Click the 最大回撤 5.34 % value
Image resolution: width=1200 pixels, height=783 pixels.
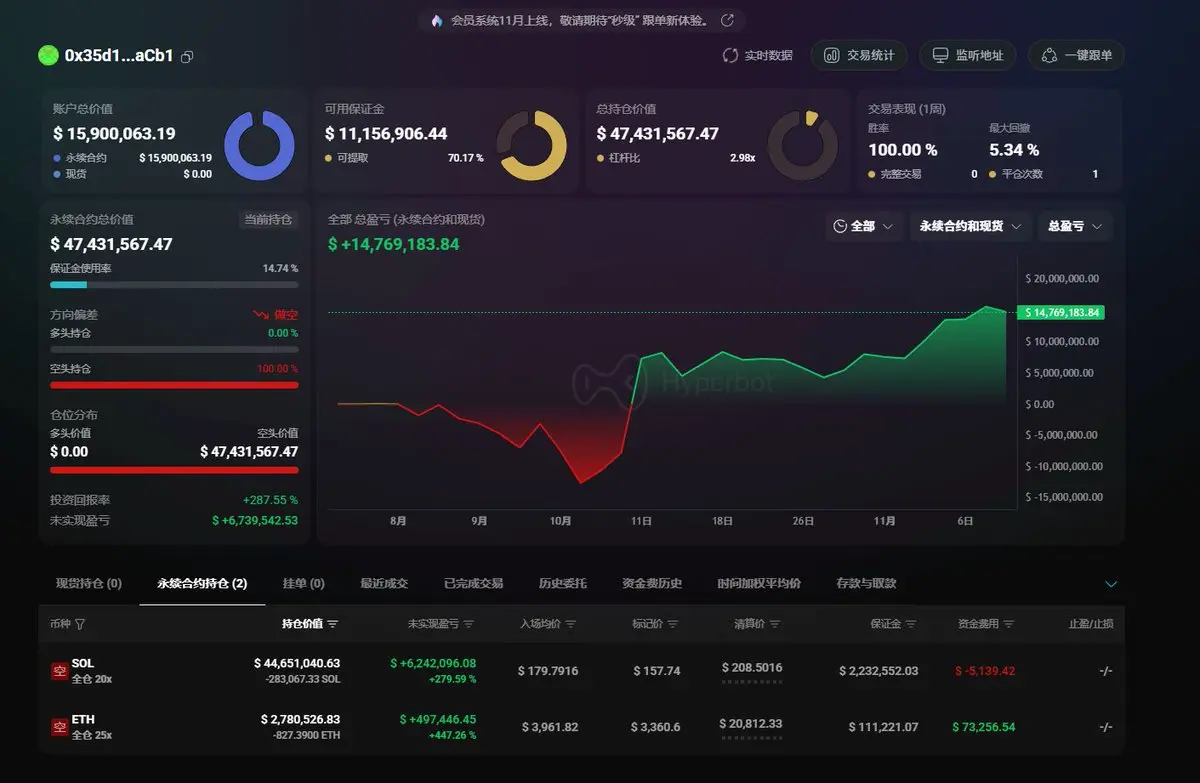(1014, 150)
